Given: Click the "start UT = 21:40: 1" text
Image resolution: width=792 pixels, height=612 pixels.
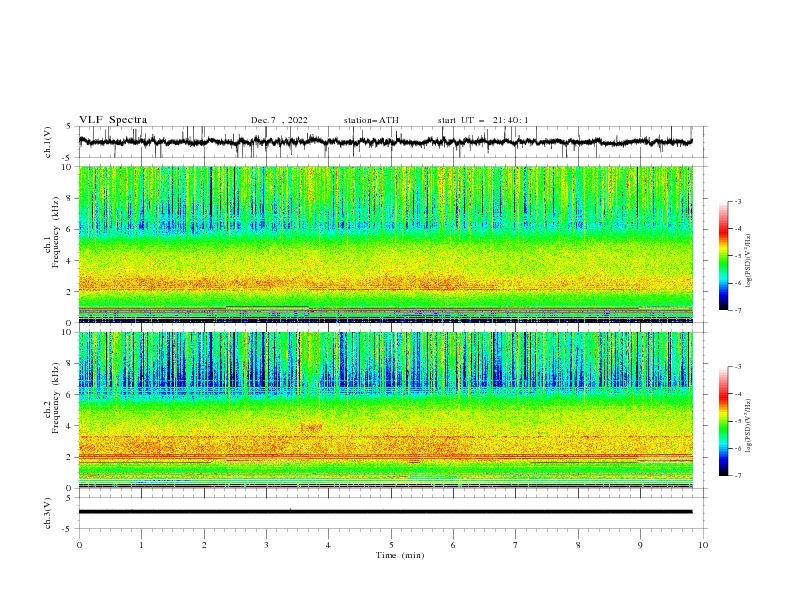Looking at the screenshot, I should 483,120.
